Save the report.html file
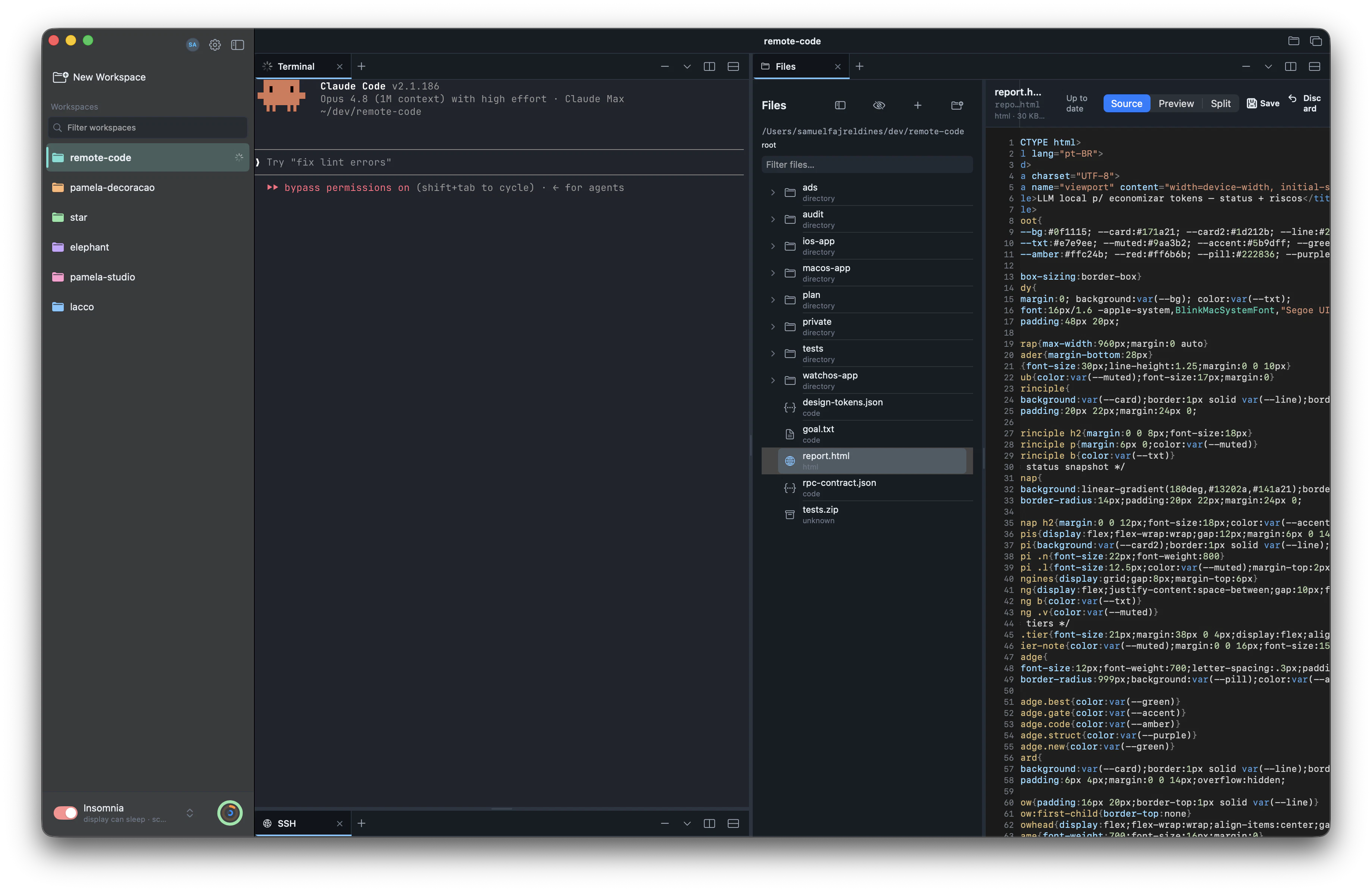 pos(1262,103)
